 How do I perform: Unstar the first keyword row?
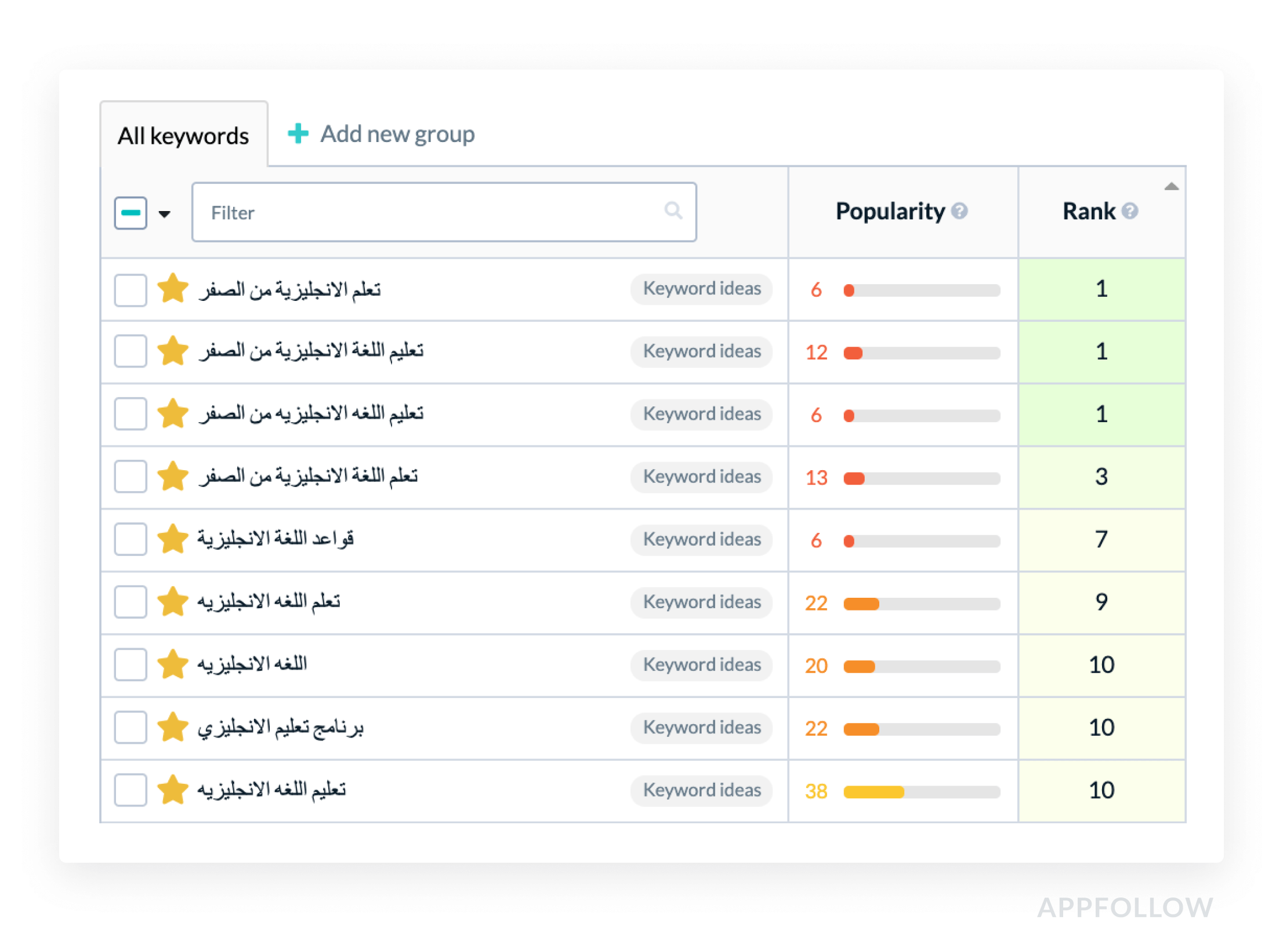point(173,288)
